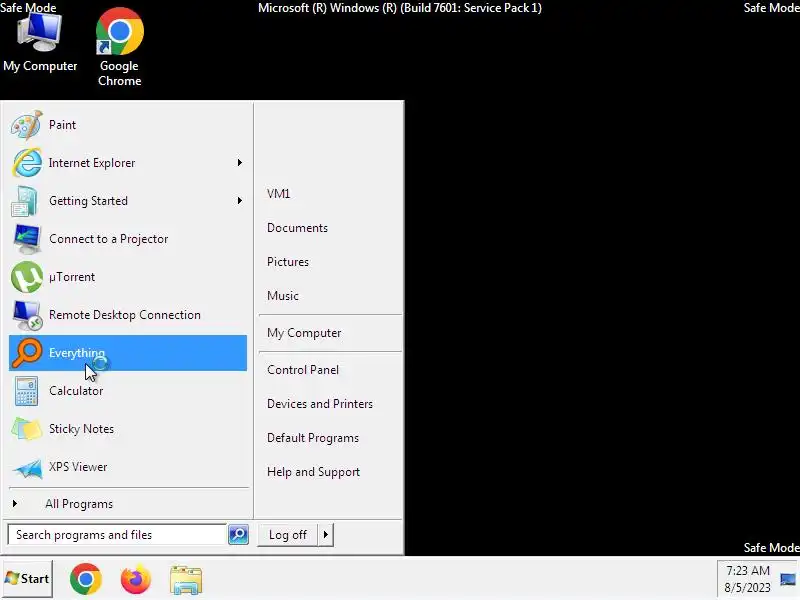The width and height of the screenshot is (800, 600).
Task: Expand the Getting Started submenu arrow
Action: tap(239, 201)
